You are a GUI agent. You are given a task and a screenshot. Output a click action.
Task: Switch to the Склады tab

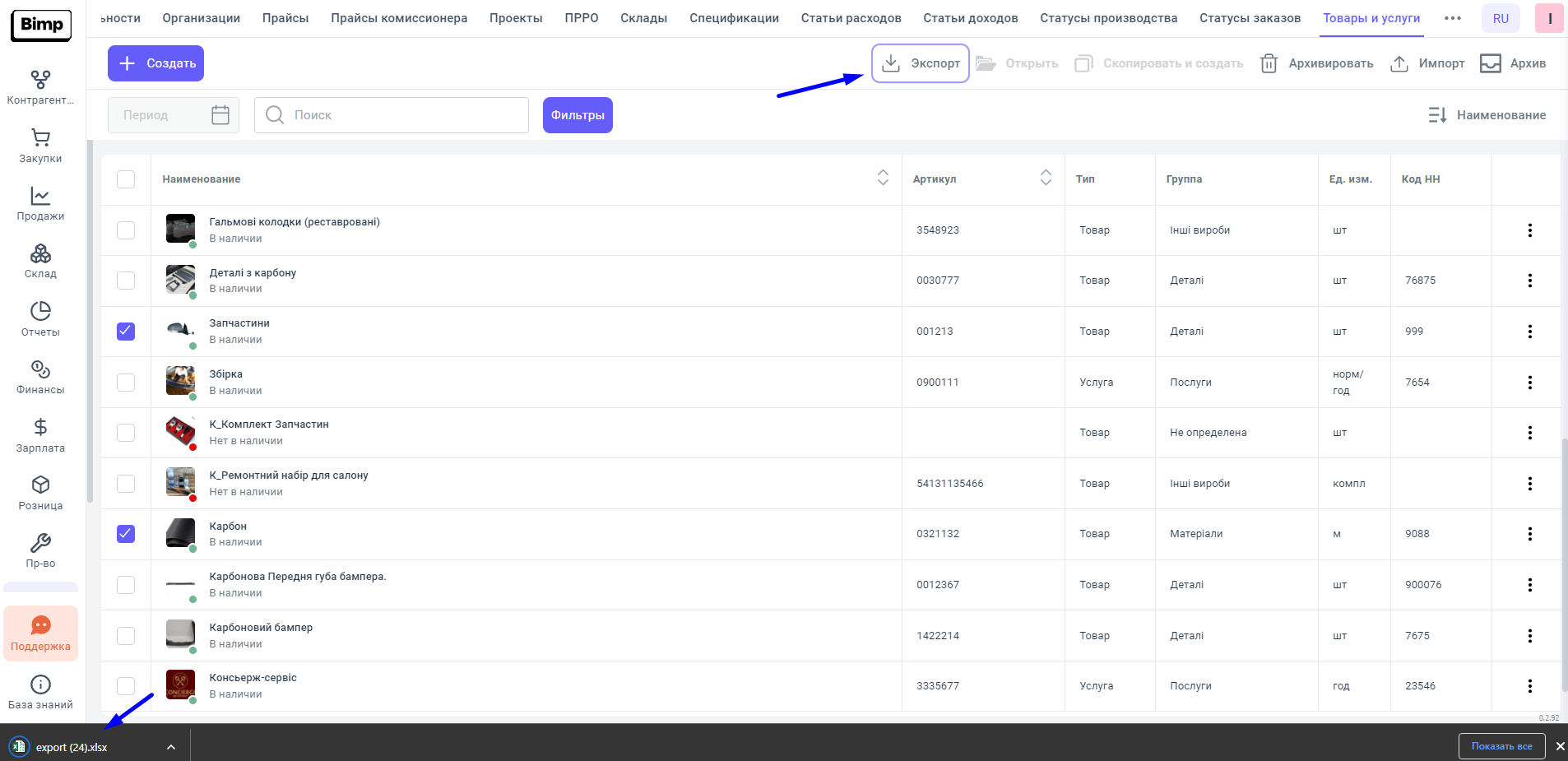[x=643, y=18]
